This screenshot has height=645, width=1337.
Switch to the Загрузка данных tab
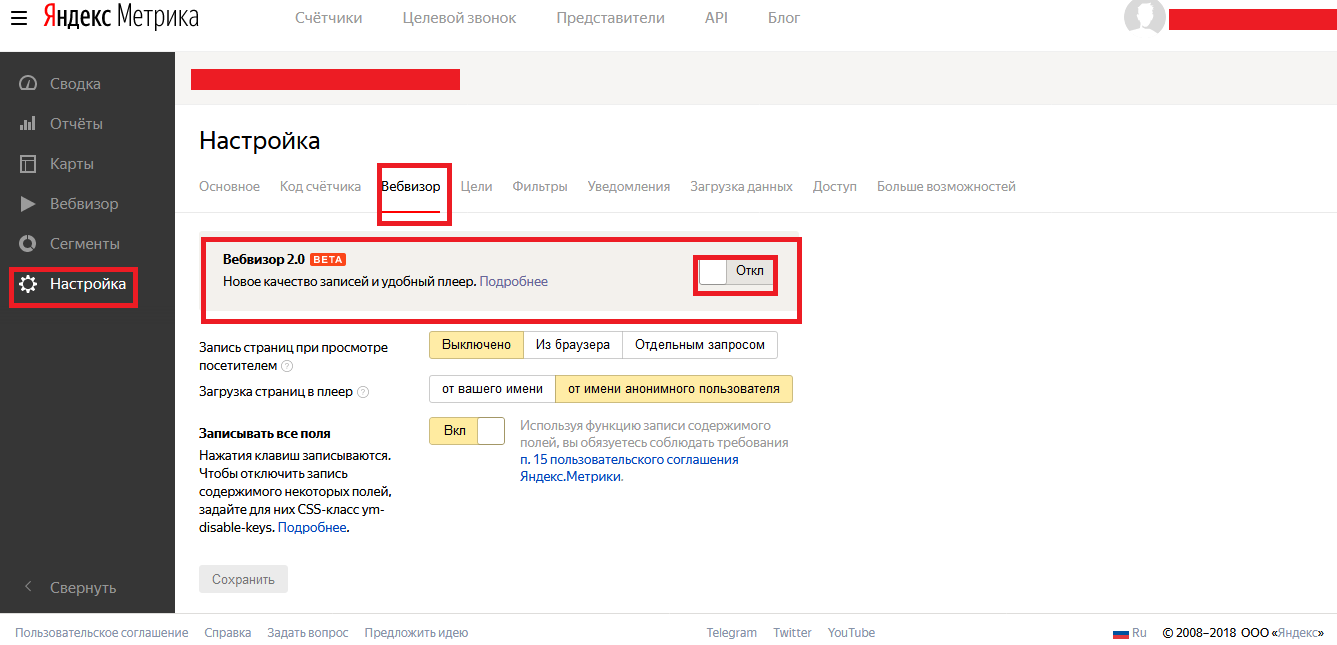741,186
